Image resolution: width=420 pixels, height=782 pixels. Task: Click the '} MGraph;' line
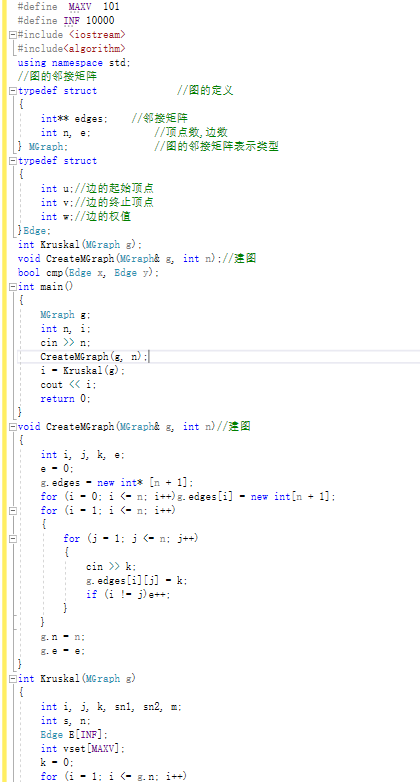tap(43, 147)
